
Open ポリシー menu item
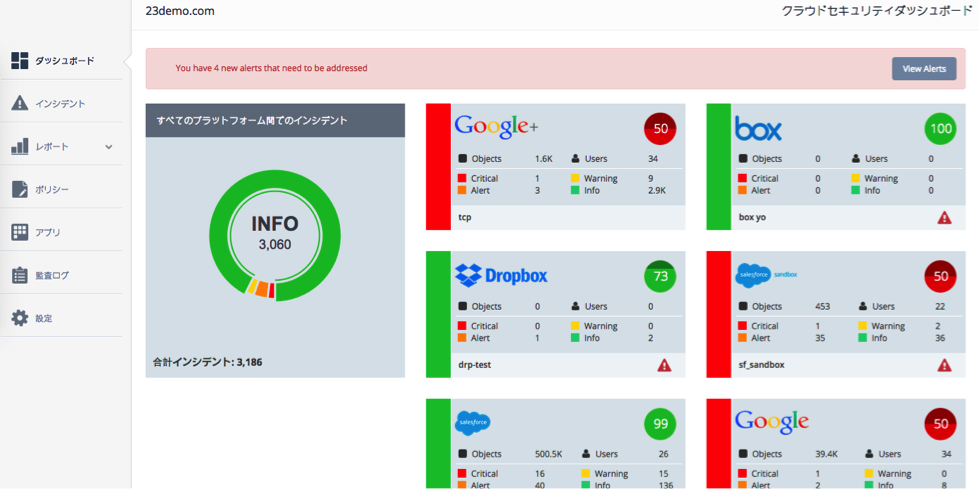tap(61, 189)
